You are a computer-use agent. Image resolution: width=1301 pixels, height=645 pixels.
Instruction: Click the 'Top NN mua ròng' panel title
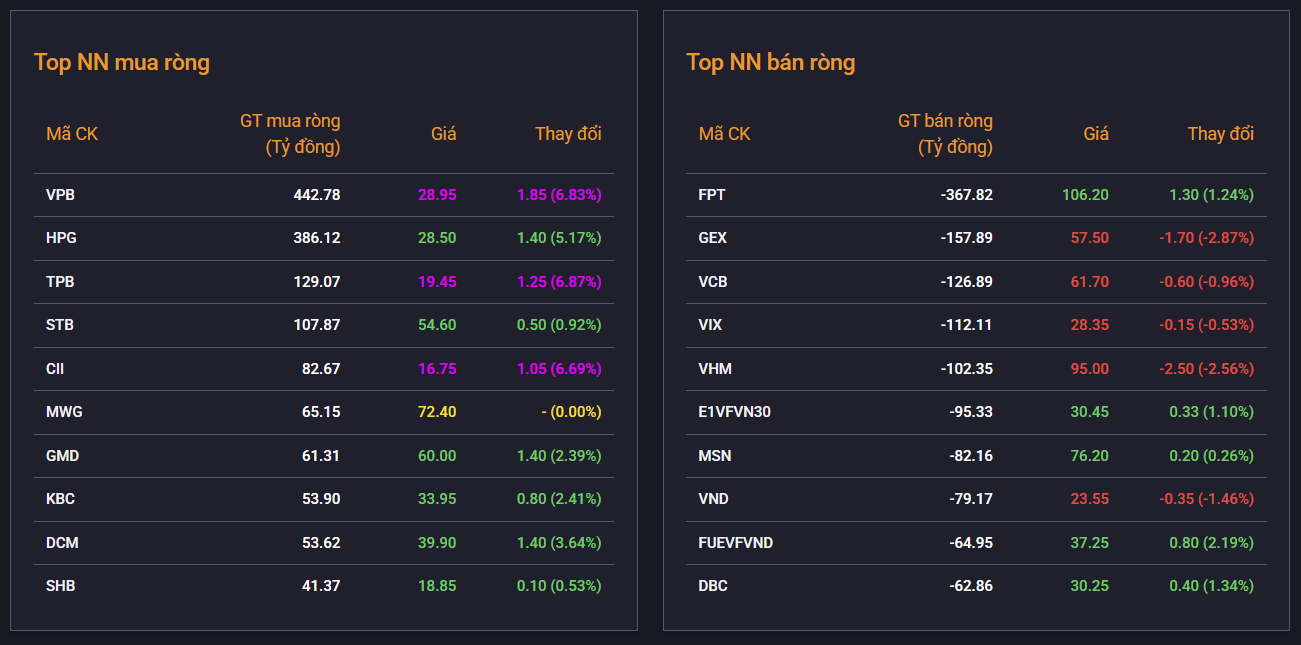[122, 62]
